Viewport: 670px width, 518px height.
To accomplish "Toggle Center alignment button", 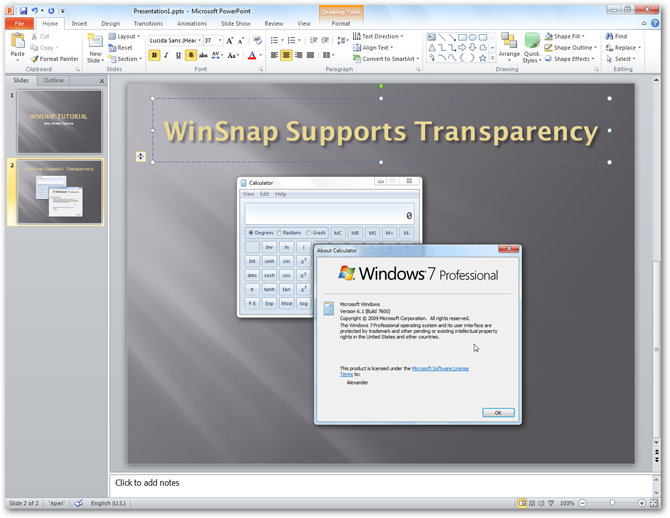I will click(x=286, y=55).
